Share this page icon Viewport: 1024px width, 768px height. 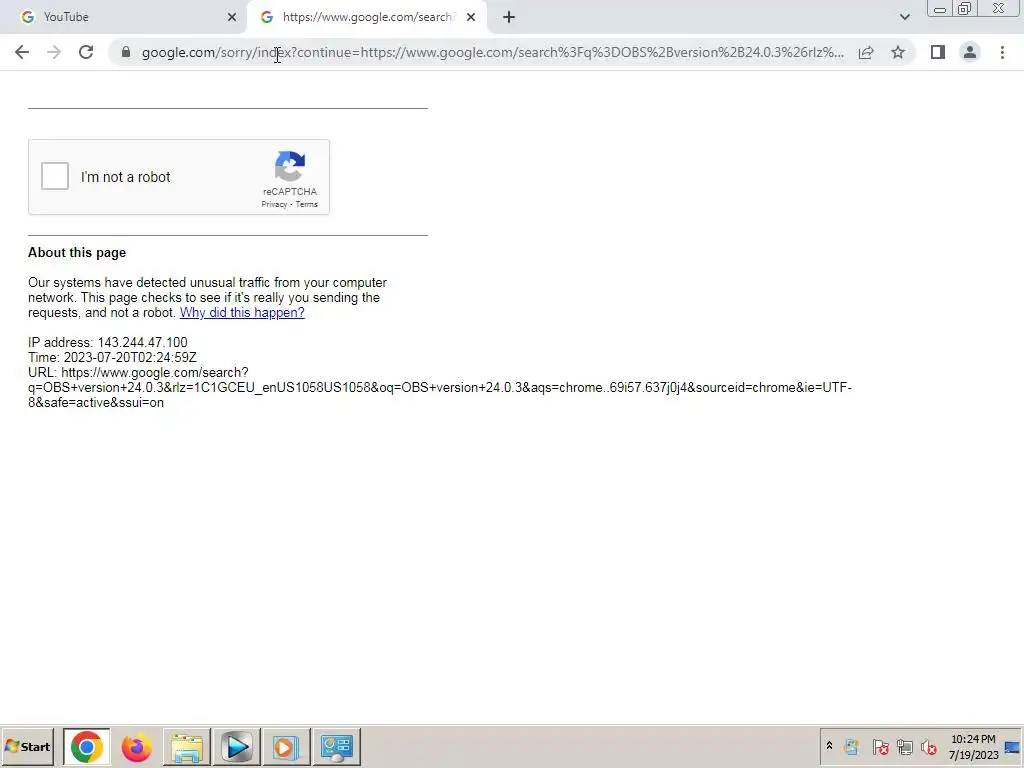[x=866, y=52]
